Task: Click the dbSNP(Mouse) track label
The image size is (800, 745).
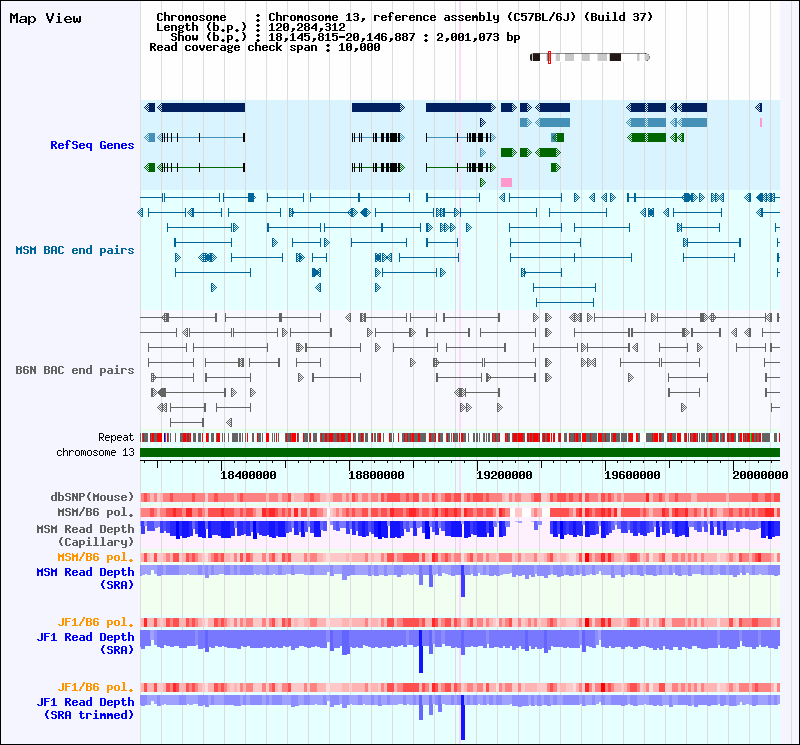Action: [92, 497]
